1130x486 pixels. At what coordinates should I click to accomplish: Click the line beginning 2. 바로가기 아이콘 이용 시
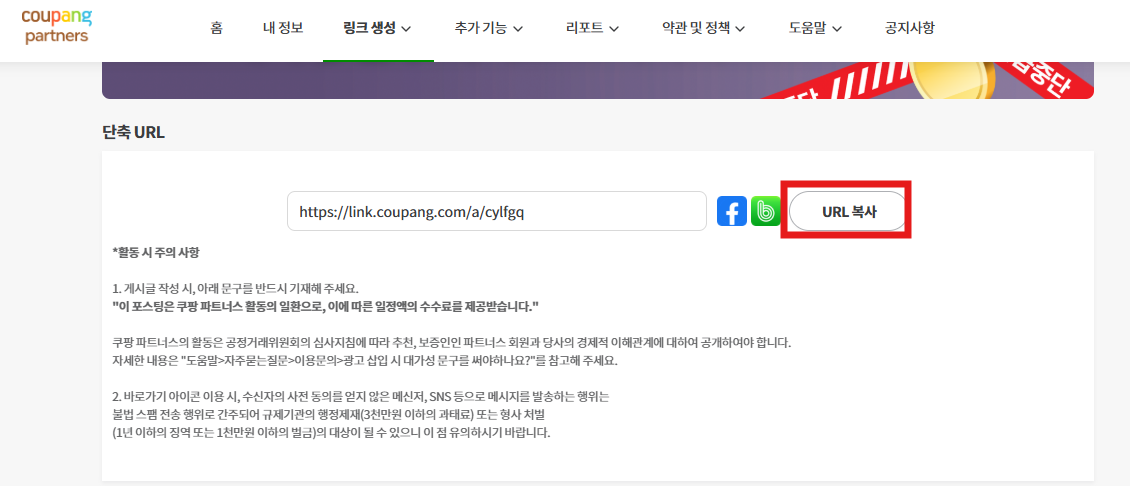coord(361,397)
